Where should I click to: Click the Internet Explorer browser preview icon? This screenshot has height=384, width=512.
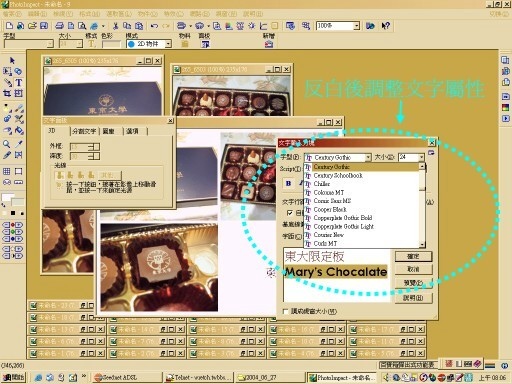tap(94, 26)
